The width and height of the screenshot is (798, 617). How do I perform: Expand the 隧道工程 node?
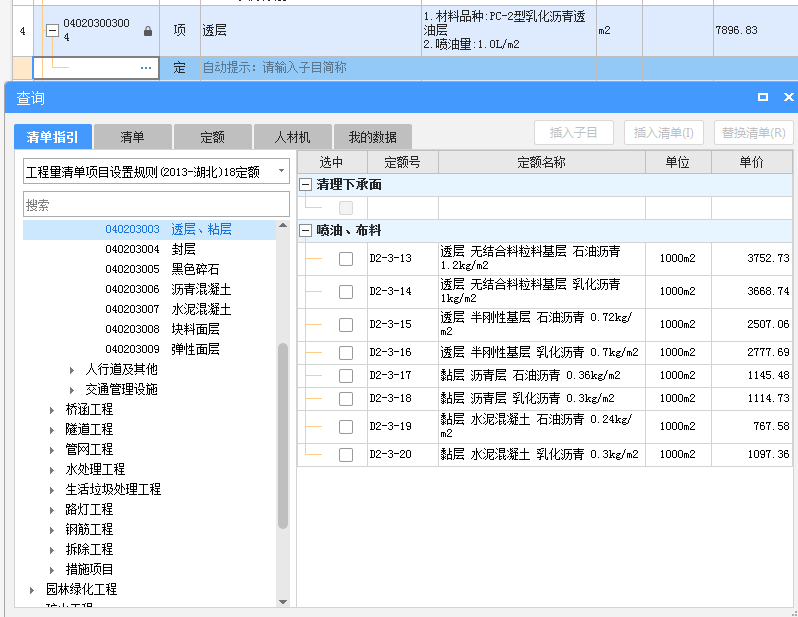click(52, 430)
